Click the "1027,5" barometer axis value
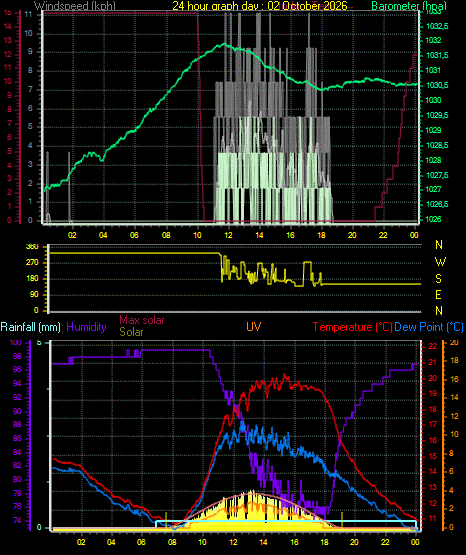 pos(436,175)
